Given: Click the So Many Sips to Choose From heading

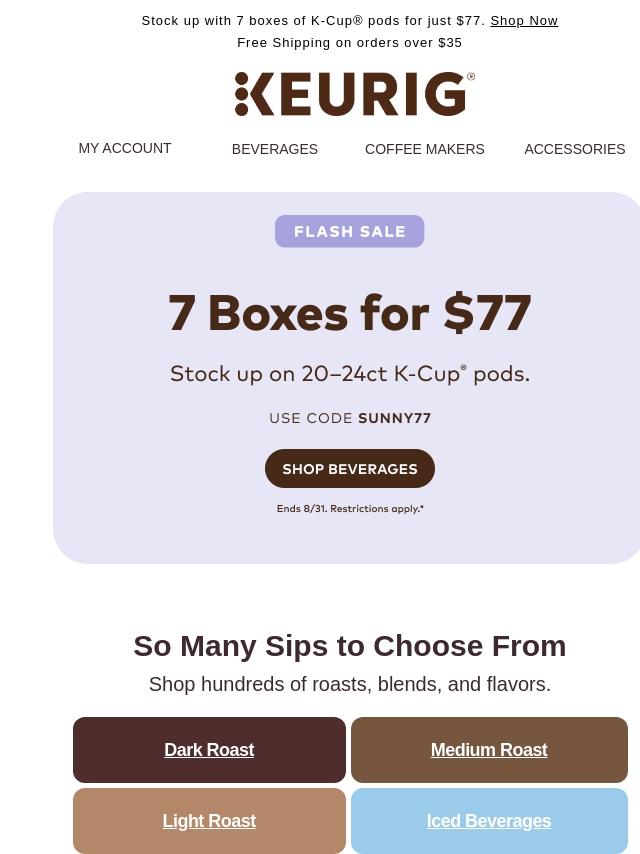Looking at the screenshot, I should pos(350,646).
